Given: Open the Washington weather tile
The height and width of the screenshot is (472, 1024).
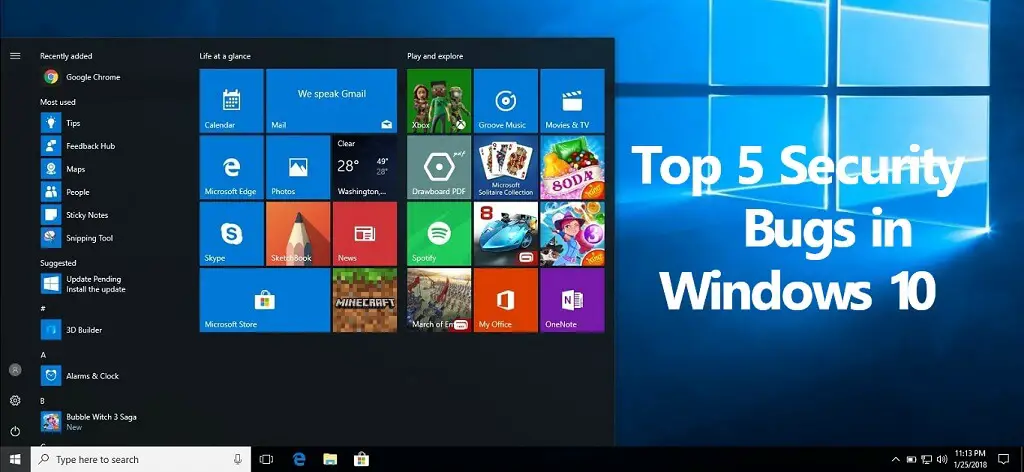Looking at the screenshot, I should click(364, 167).
